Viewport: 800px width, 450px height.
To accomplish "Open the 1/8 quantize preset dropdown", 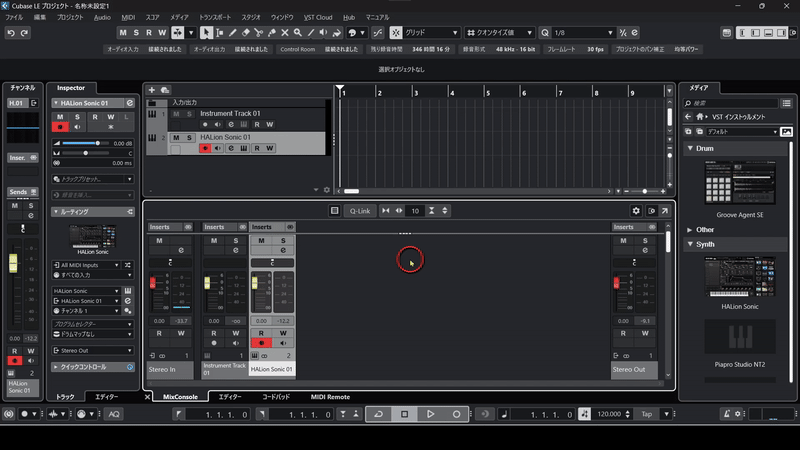I will 583,33.
